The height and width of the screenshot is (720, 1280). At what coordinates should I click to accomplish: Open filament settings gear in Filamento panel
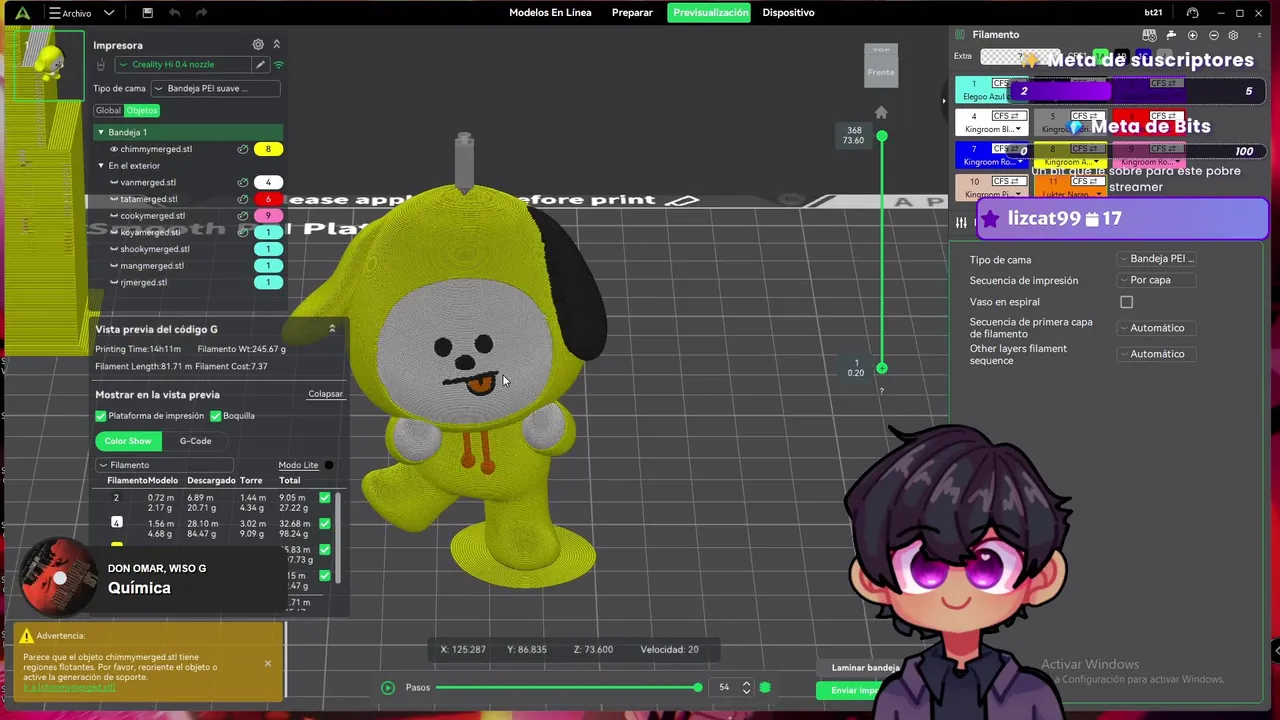coord(1233,35)
